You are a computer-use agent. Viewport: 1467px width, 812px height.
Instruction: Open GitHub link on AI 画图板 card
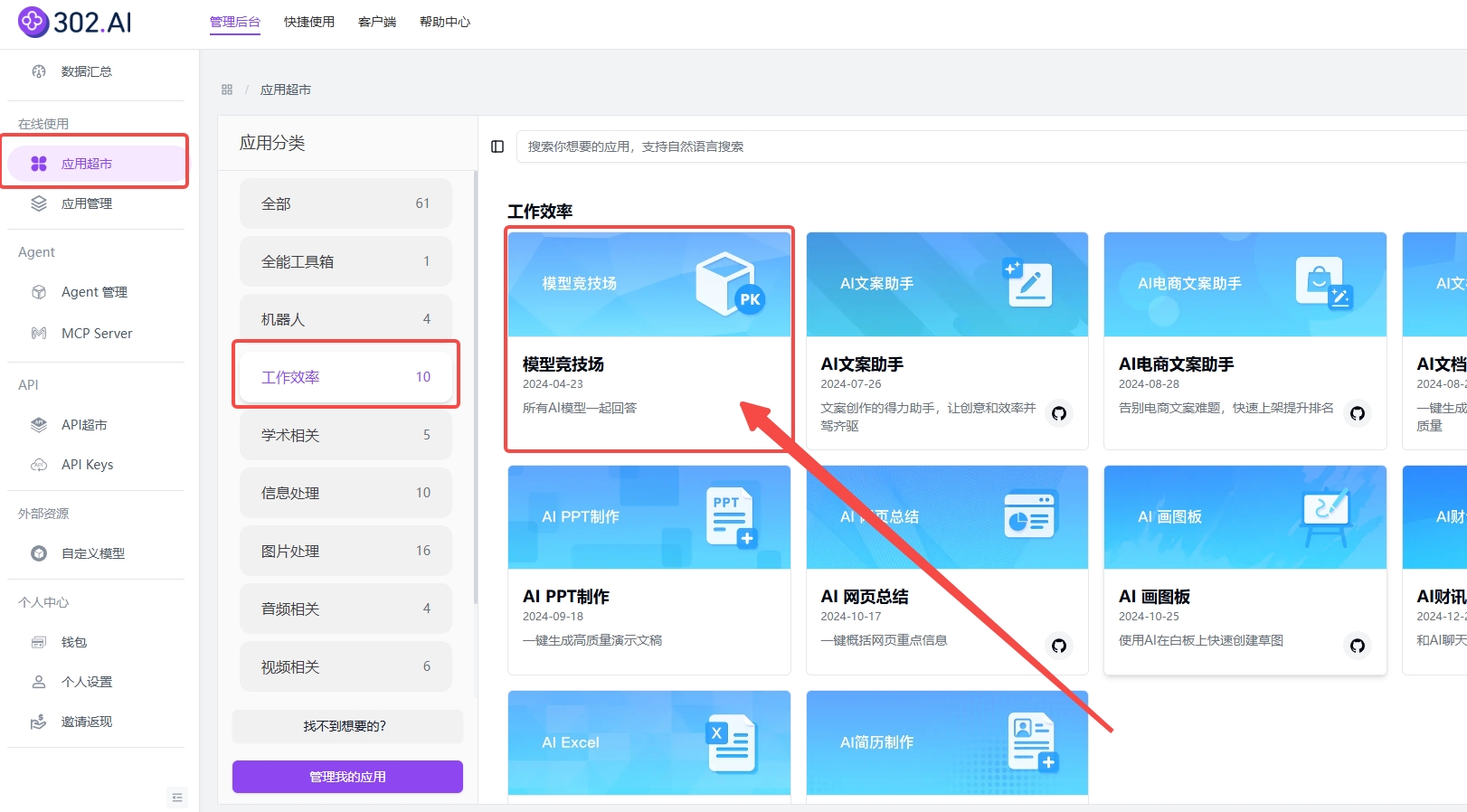tap(1358, 646)
